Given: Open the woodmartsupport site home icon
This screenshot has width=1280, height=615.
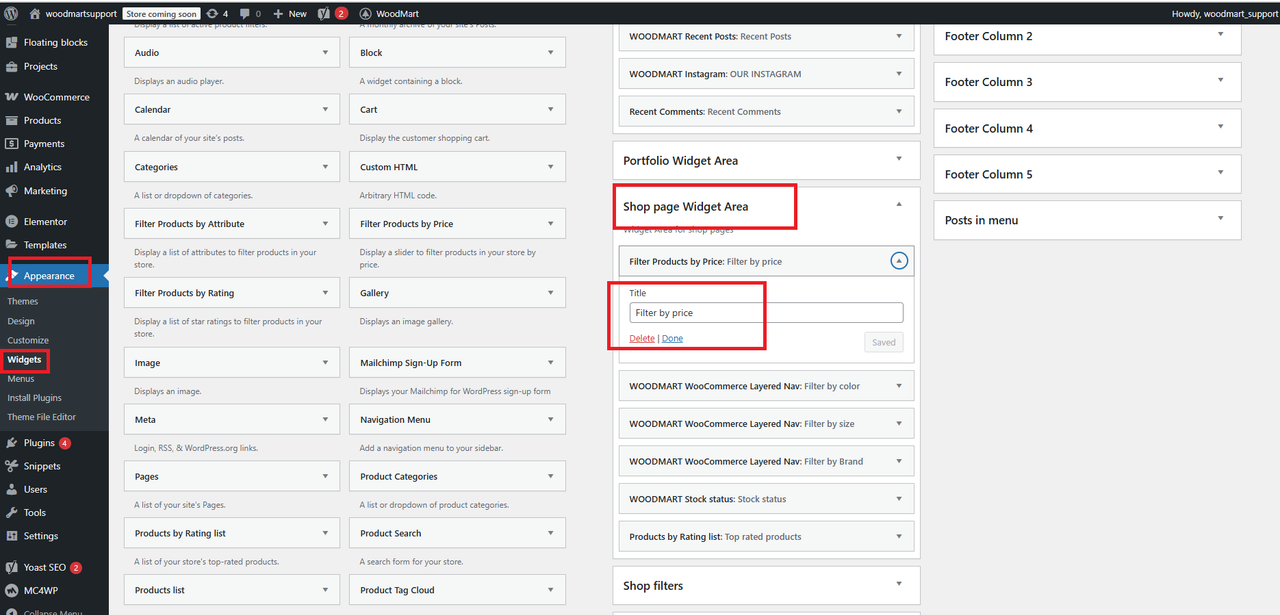Looking at the screenshot, I should point(35,14).
